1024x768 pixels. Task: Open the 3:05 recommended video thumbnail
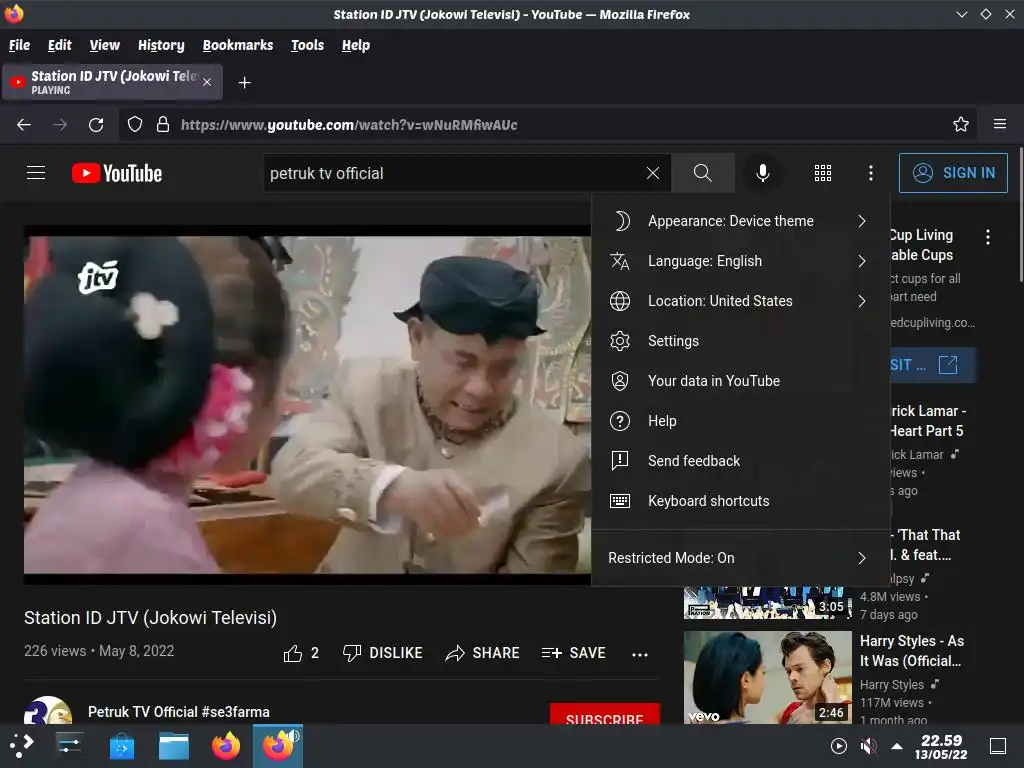pyautogui.click(x=767, y=603)
